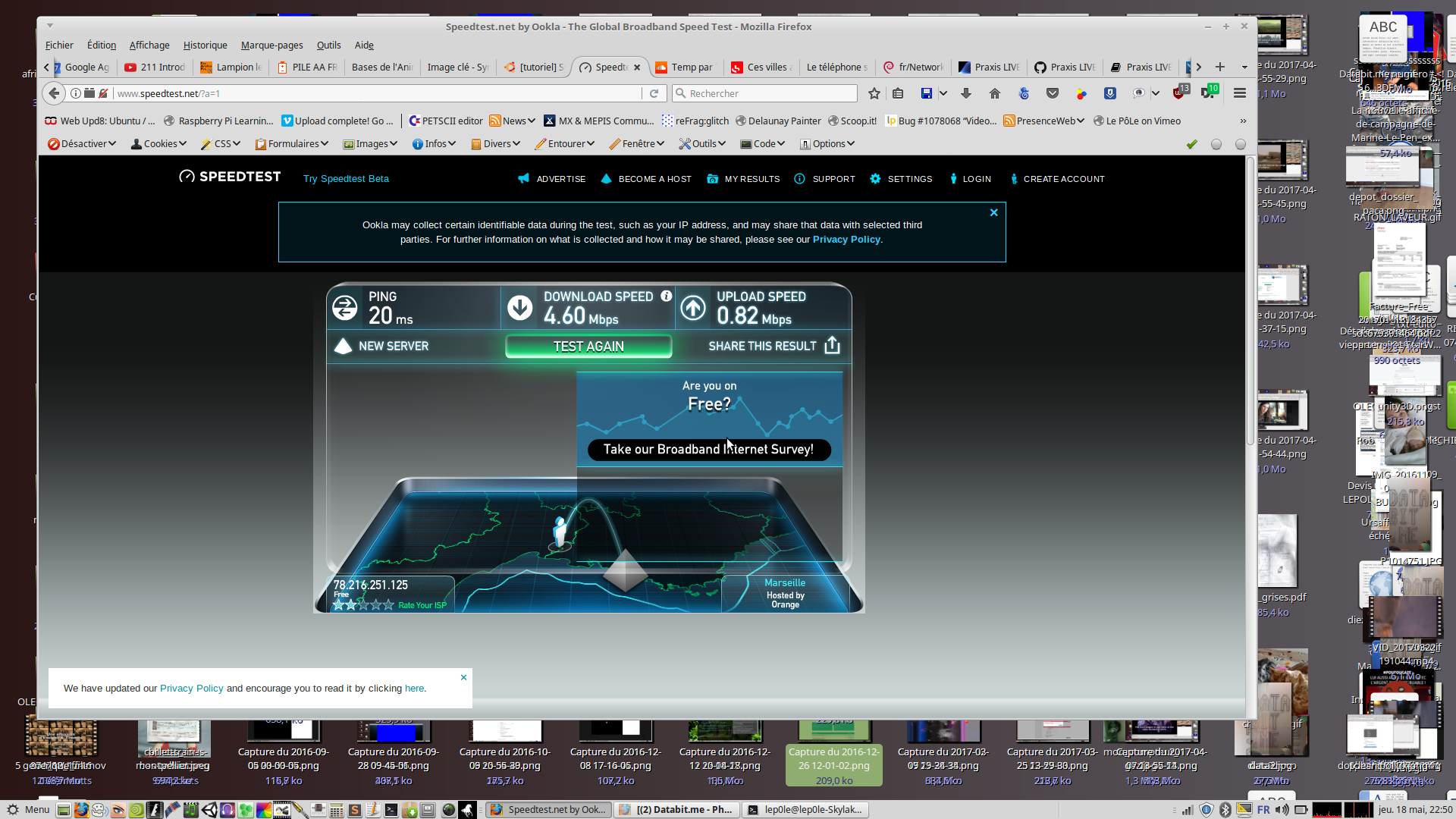Click the uBlock Origin shield icon
The width and height of the screenshot is (1456, 819).
pyautogui.click(x=1178, y=93)
